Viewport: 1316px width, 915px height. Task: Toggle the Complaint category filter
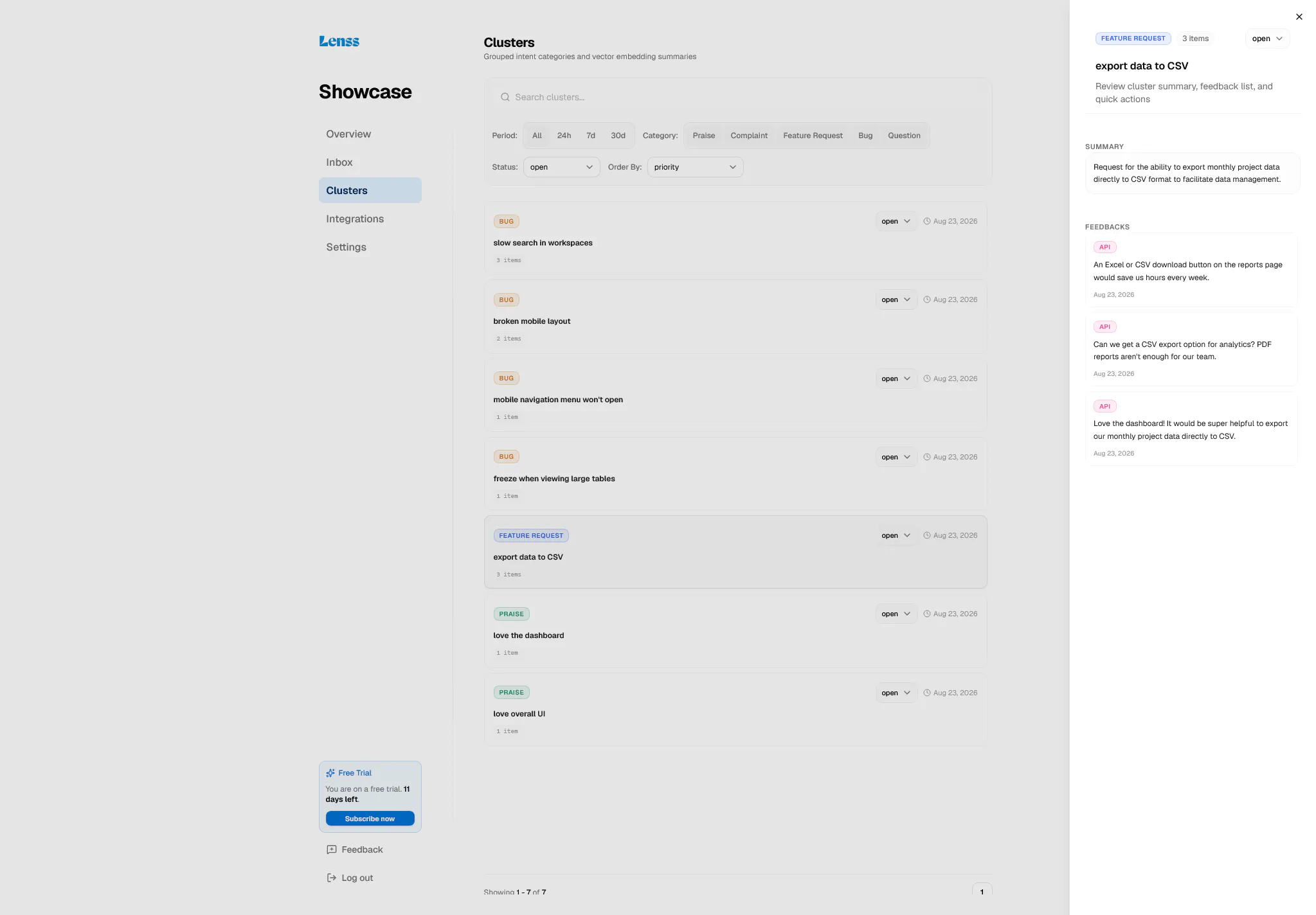[x=749, y=136]
